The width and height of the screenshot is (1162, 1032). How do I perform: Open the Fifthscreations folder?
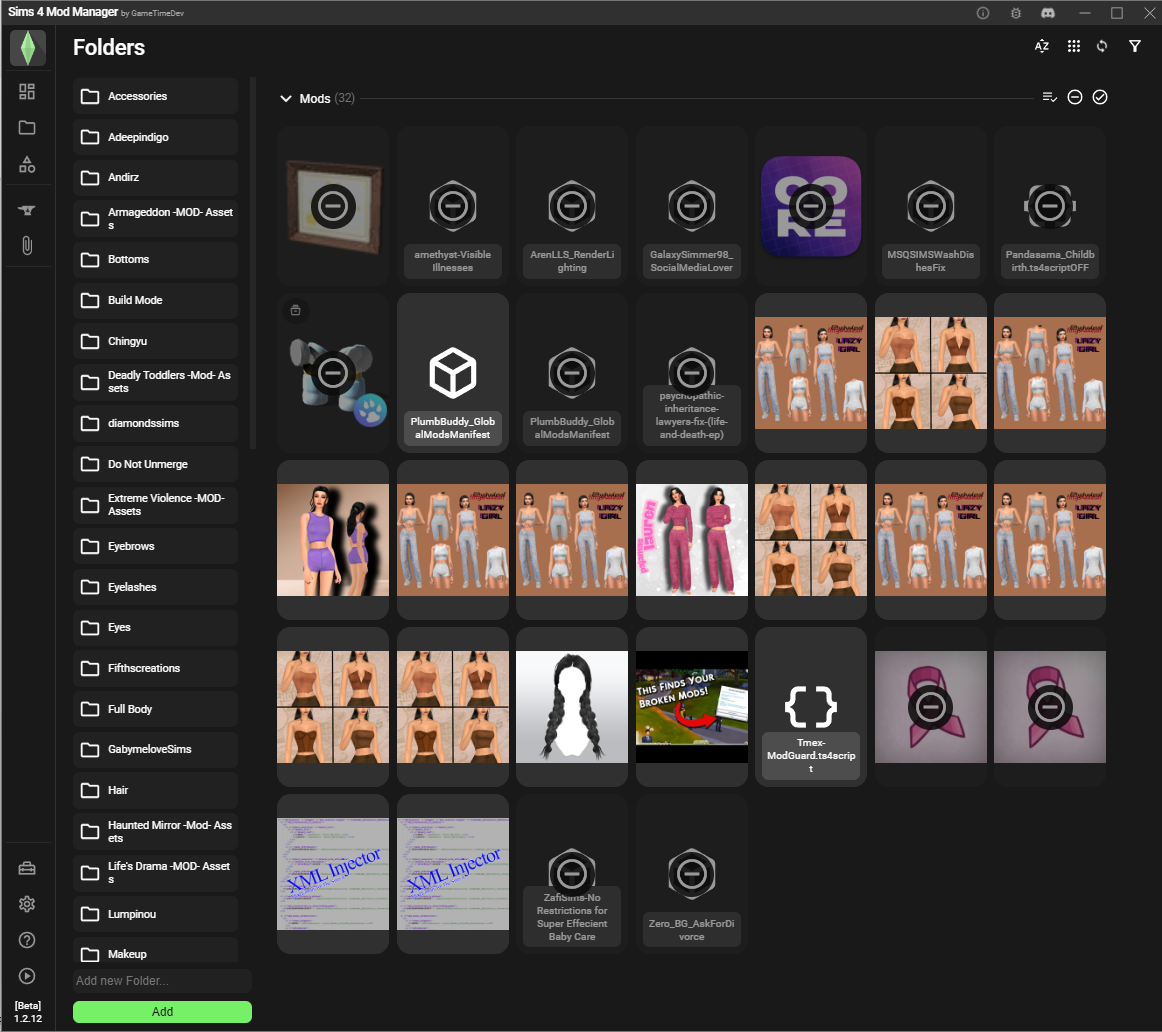coord(156,668)
